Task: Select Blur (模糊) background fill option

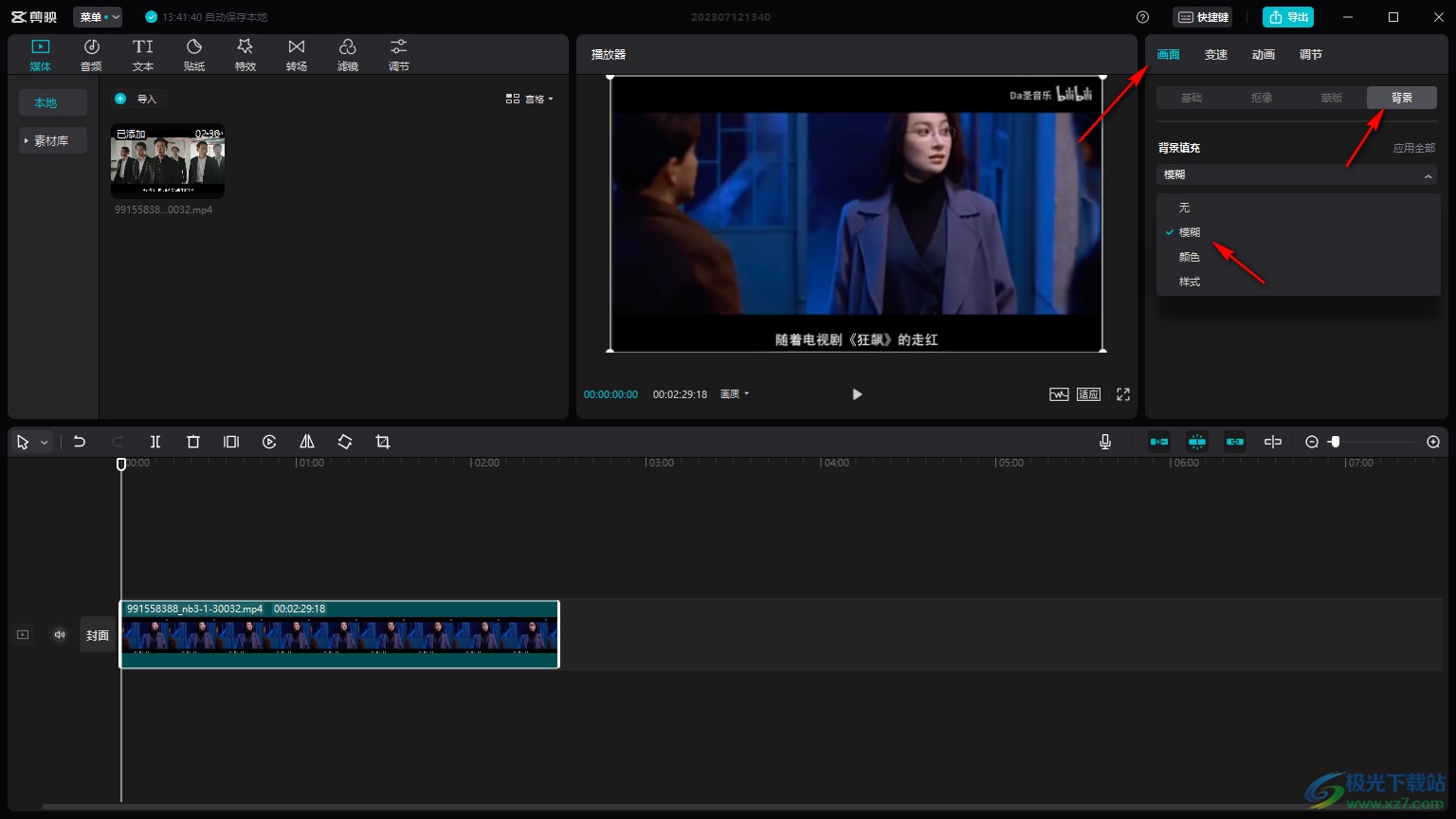Action: (x=1298, y=232)
